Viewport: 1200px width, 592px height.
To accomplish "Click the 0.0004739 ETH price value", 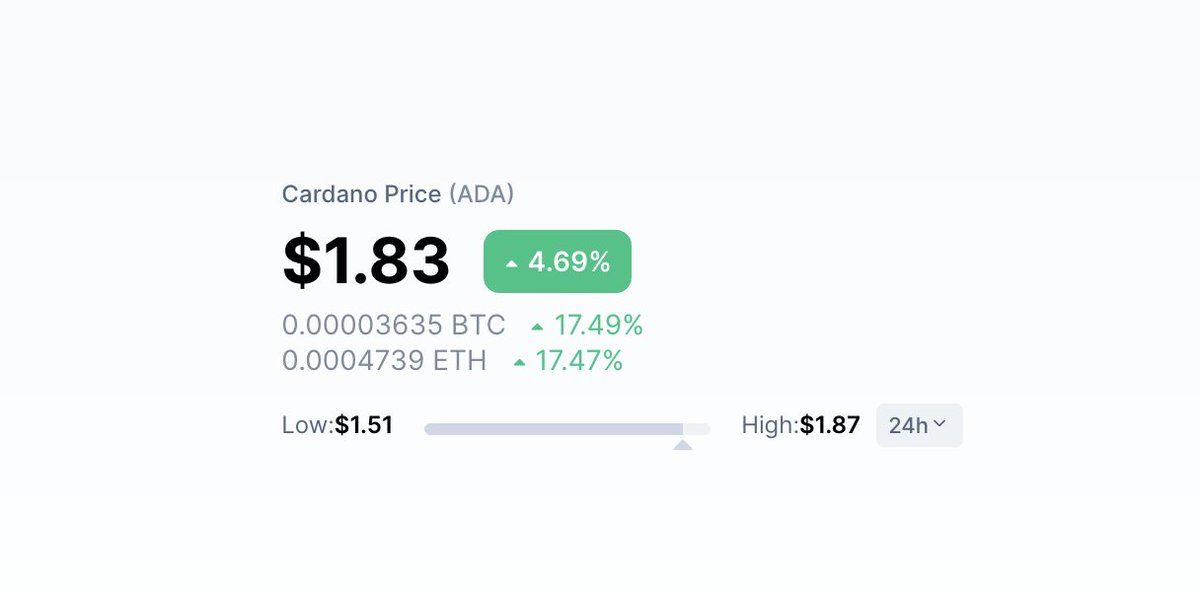I will click(384, 360).
